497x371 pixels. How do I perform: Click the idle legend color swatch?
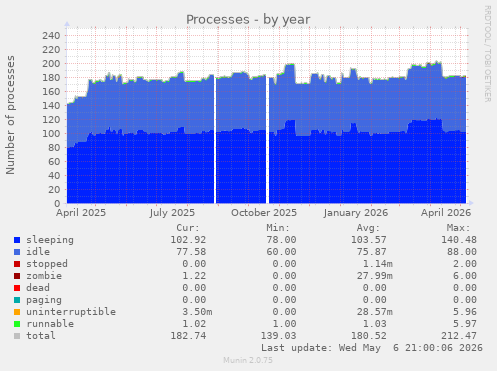(17, 252)
